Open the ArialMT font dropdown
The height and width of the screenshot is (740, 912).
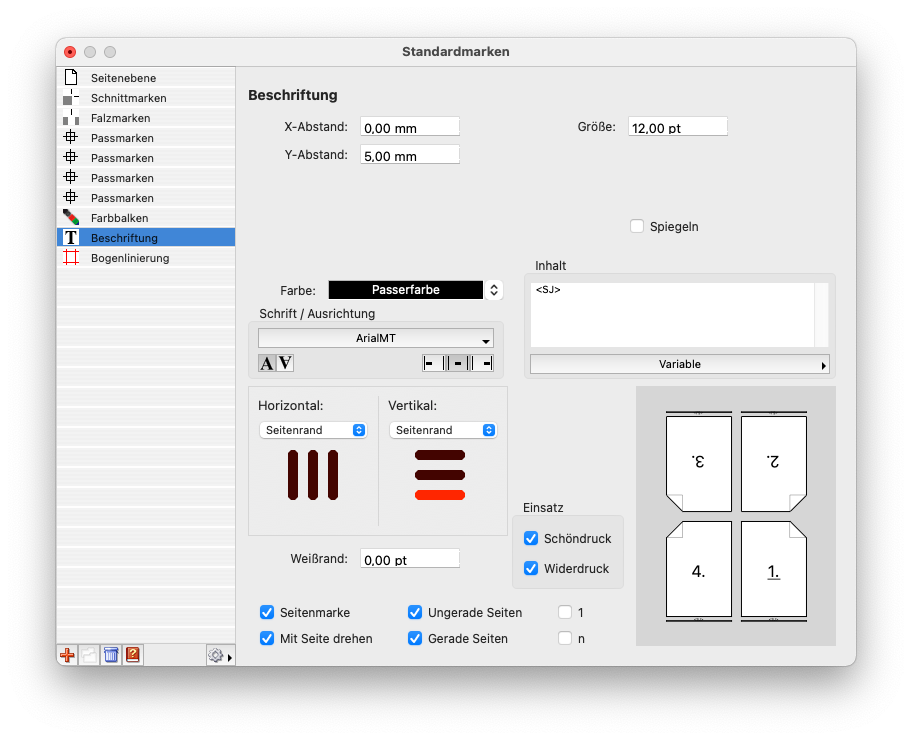pos(376,338)
